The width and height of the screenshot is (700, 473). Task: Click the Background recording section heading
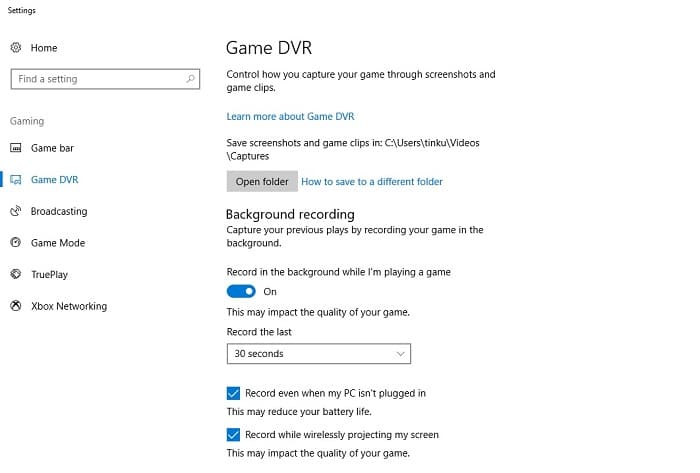(x=290, y=214)
